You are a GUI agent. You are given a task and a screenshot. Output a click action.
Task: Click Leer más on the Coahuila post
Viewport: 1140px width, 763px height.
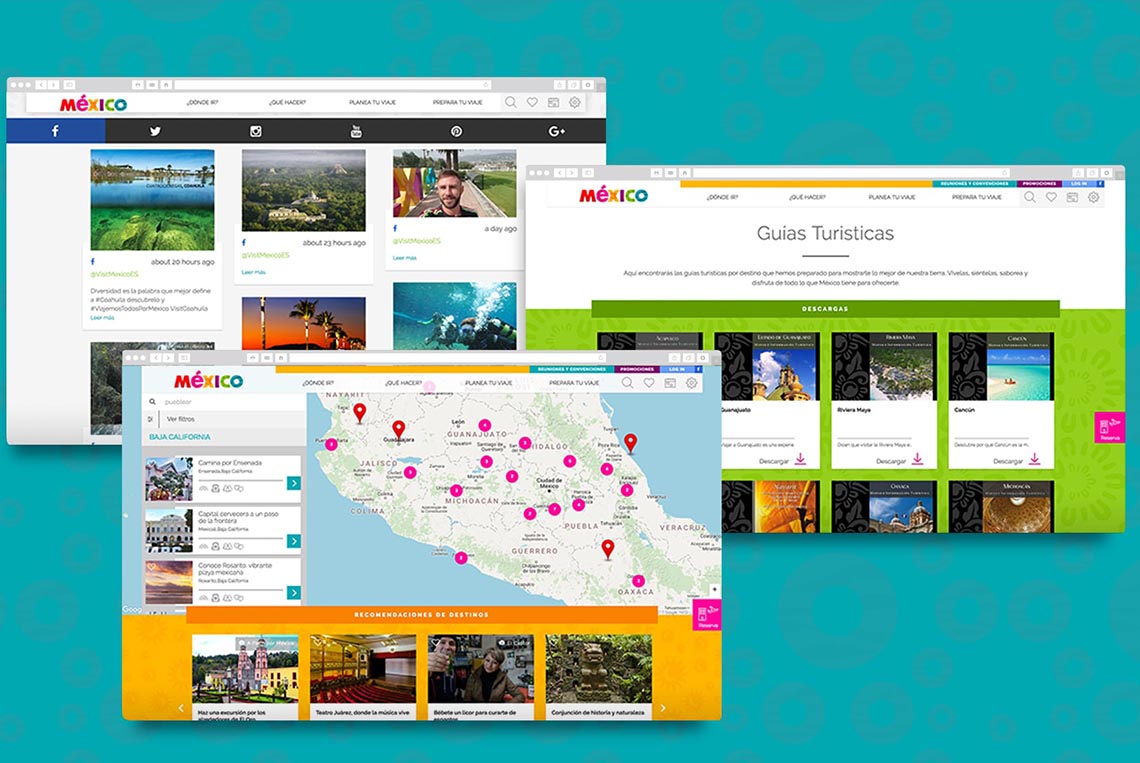coord(102,318)
